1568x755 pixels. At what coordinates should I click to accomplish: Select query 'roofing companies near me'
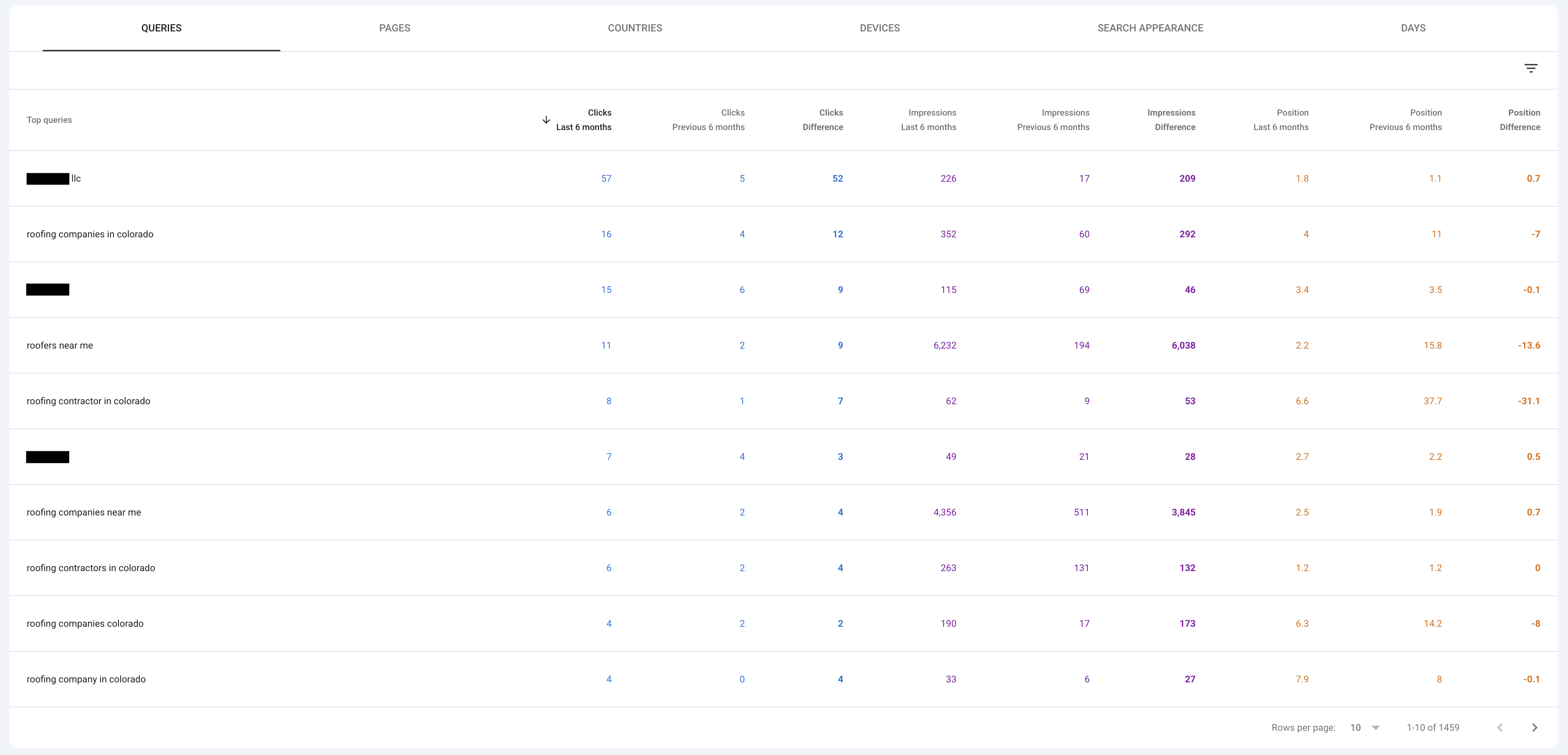click(x=84, y=512)
